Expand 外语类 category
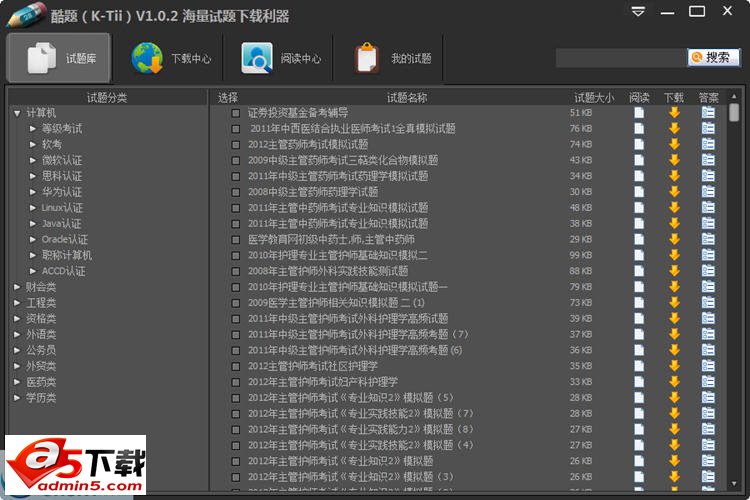 pos(17,334)
